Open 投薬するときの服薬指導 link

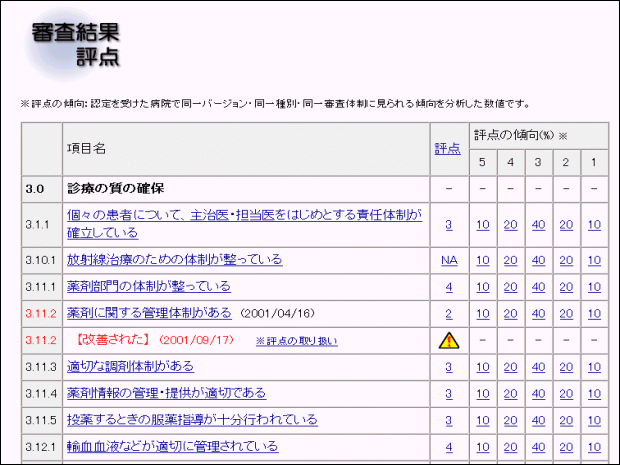(x=192, y=420)
